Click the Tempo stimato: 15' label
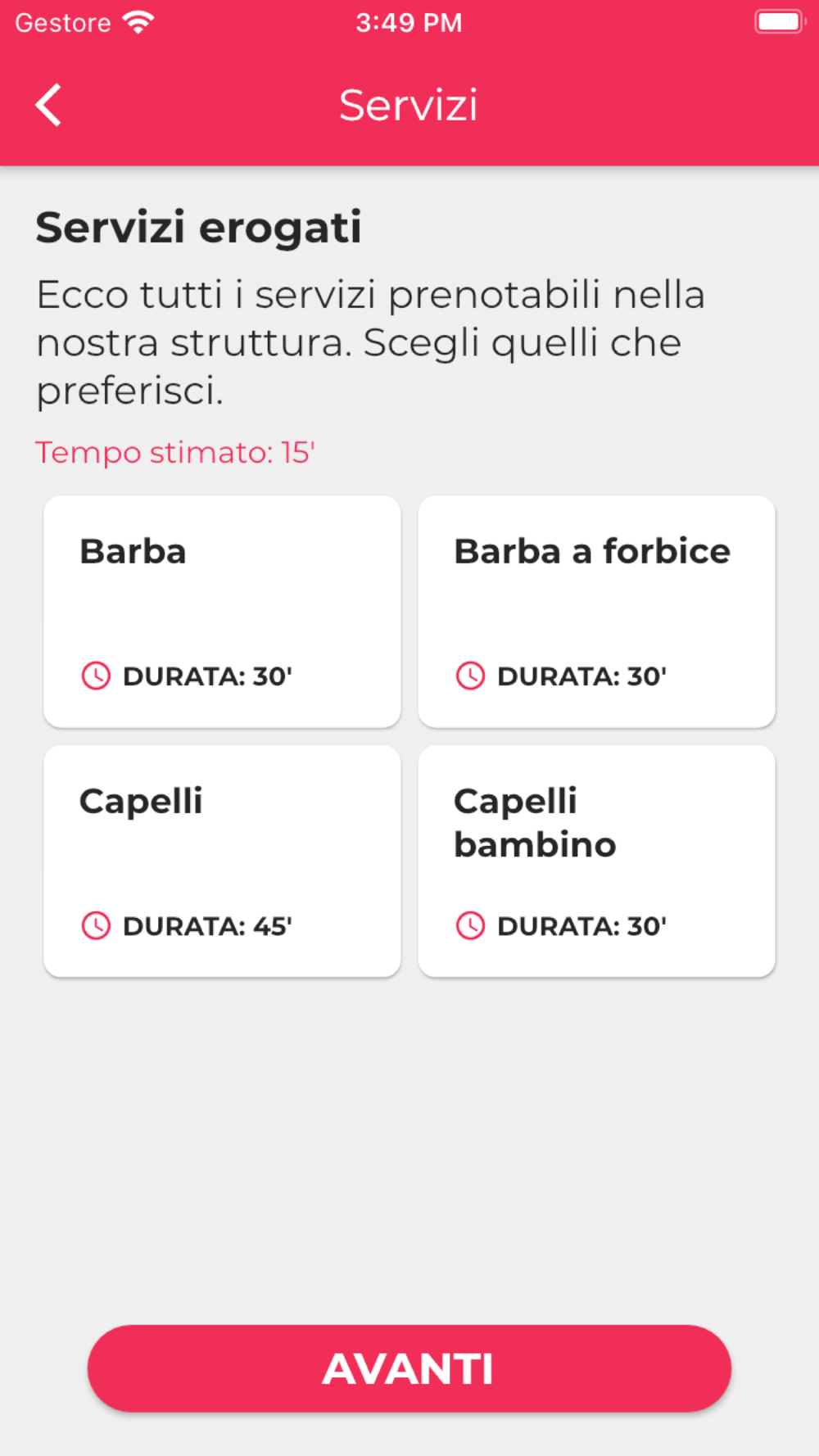 (x=175, y=452)
